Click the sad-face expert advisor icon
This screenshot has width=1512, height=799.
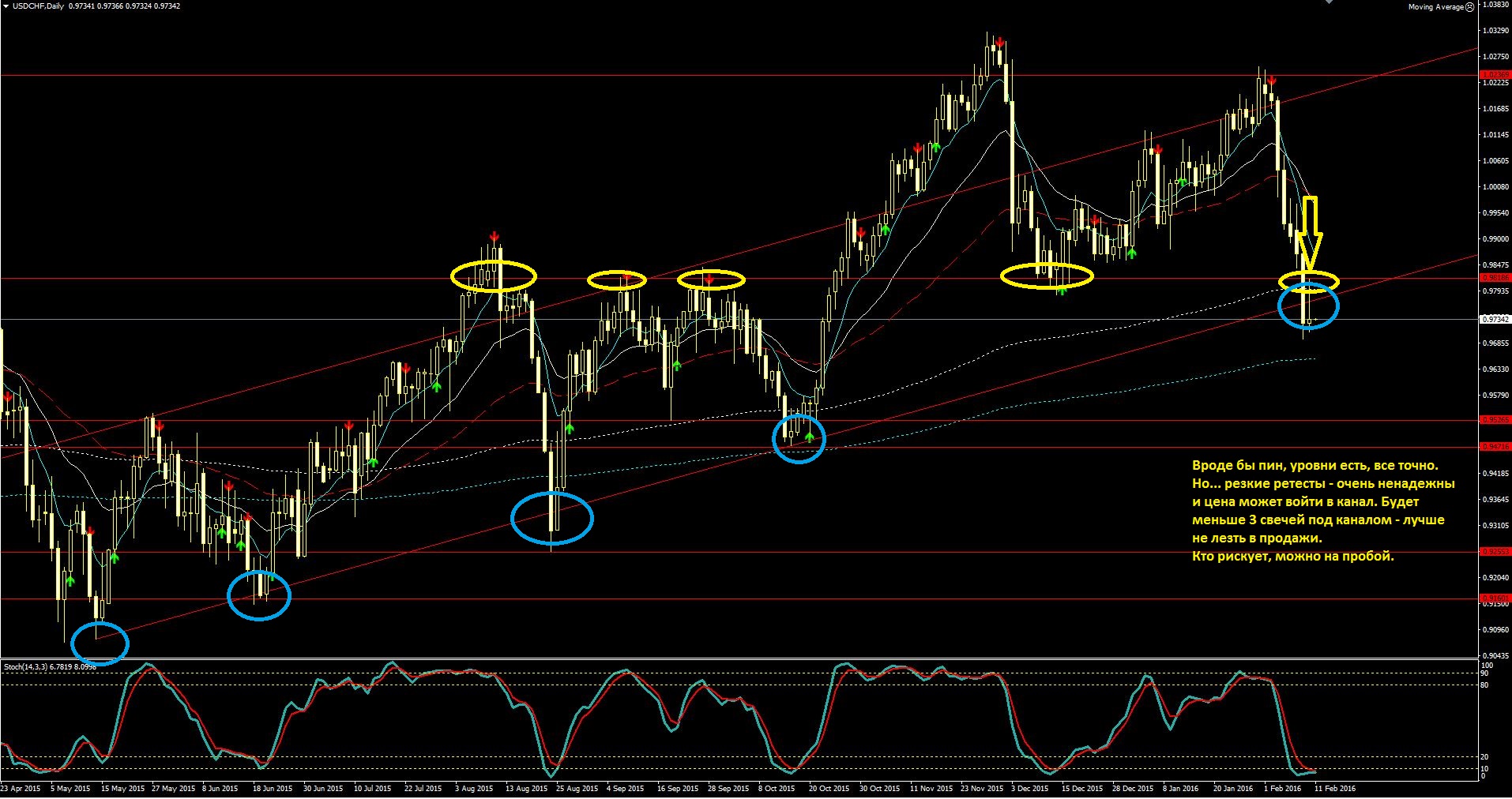pyautogui.click(x=1469, y=6)
